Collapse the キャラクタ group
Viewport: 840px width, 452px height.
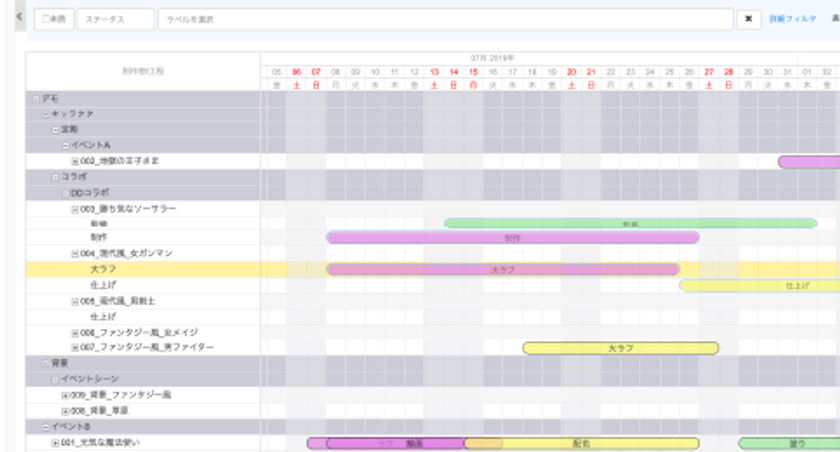[46, 114]
